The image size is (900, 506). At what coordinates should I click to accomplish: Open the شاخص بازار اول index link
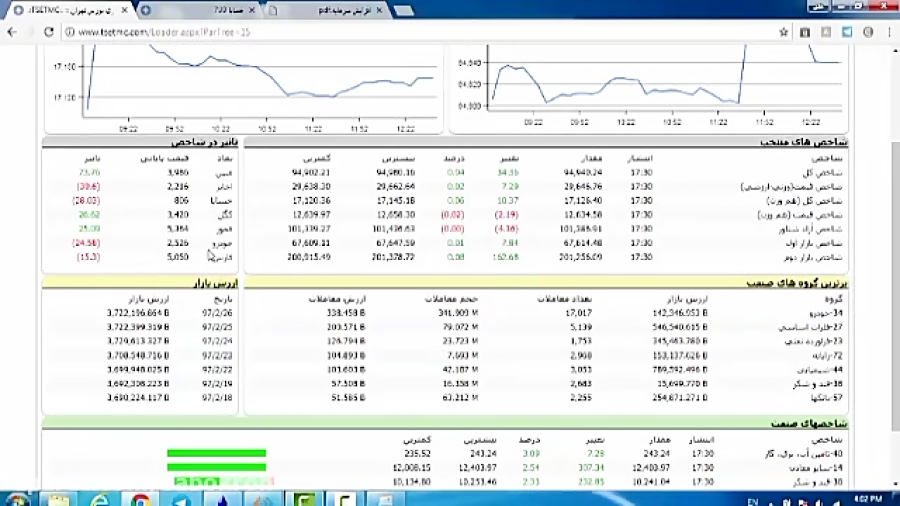click(813, 243)
